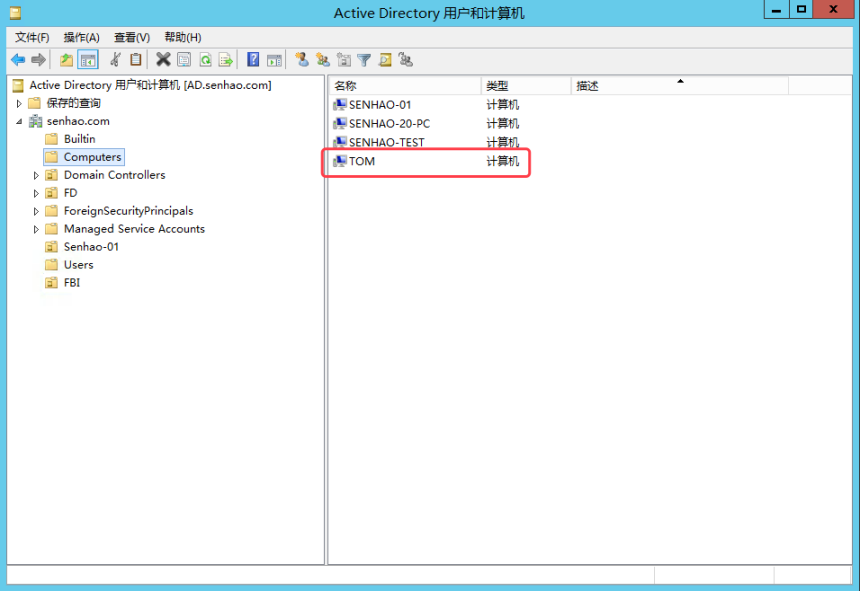Expand the 保存的查询 node
860x591 pixels.
pyautogui.click(x=19, y=104)
